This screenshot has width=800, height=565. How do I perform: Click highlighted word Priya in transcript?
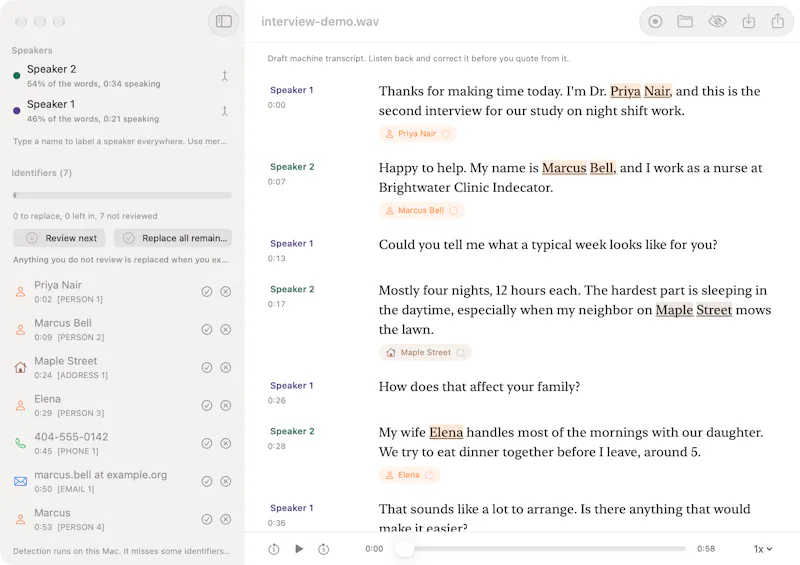pyautogui.click(x=625, y=91)
